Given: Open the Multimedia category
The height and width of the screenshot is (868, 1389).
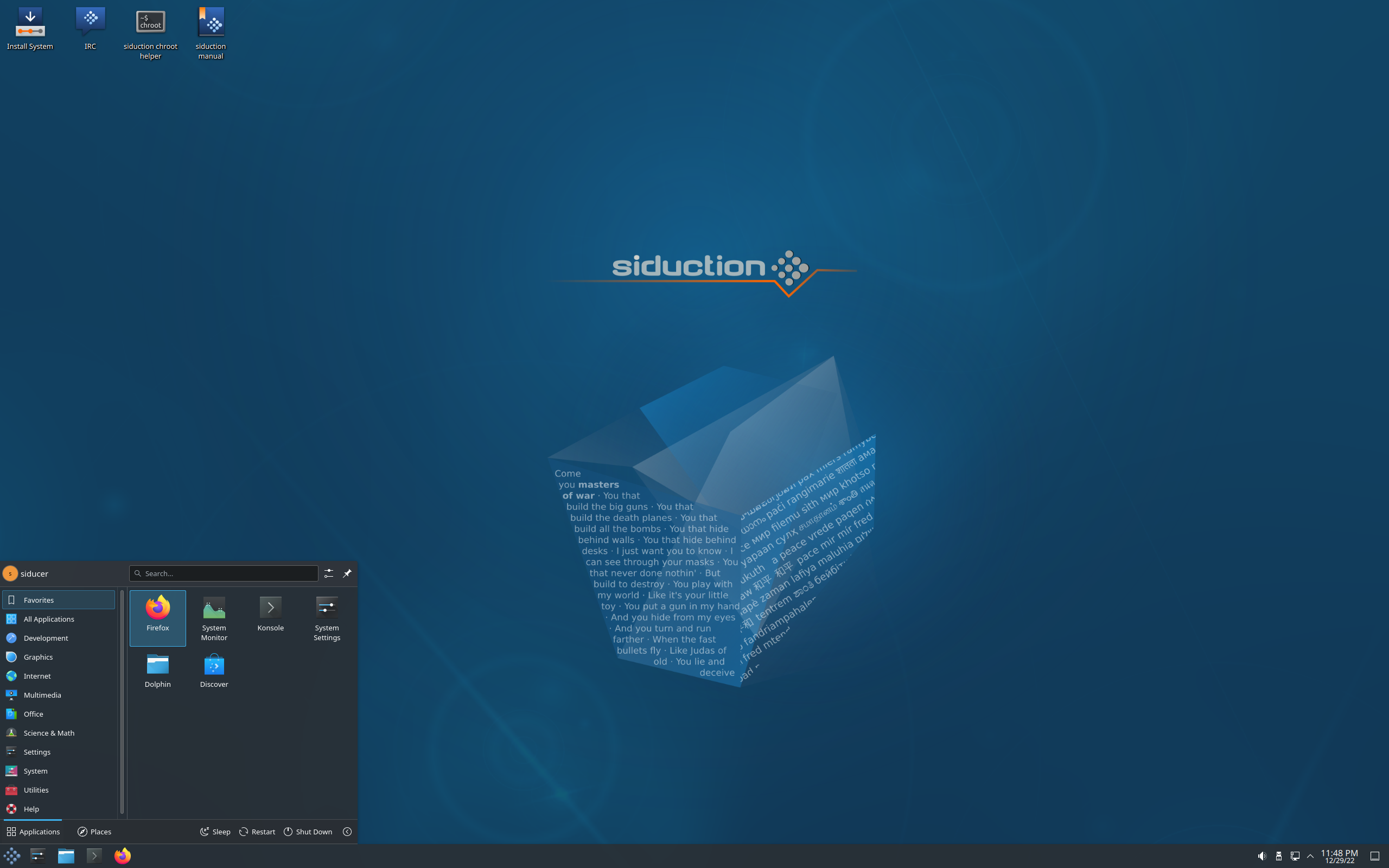Looking at the screenshot, I should pyautogui.click(x=59, y=694).
